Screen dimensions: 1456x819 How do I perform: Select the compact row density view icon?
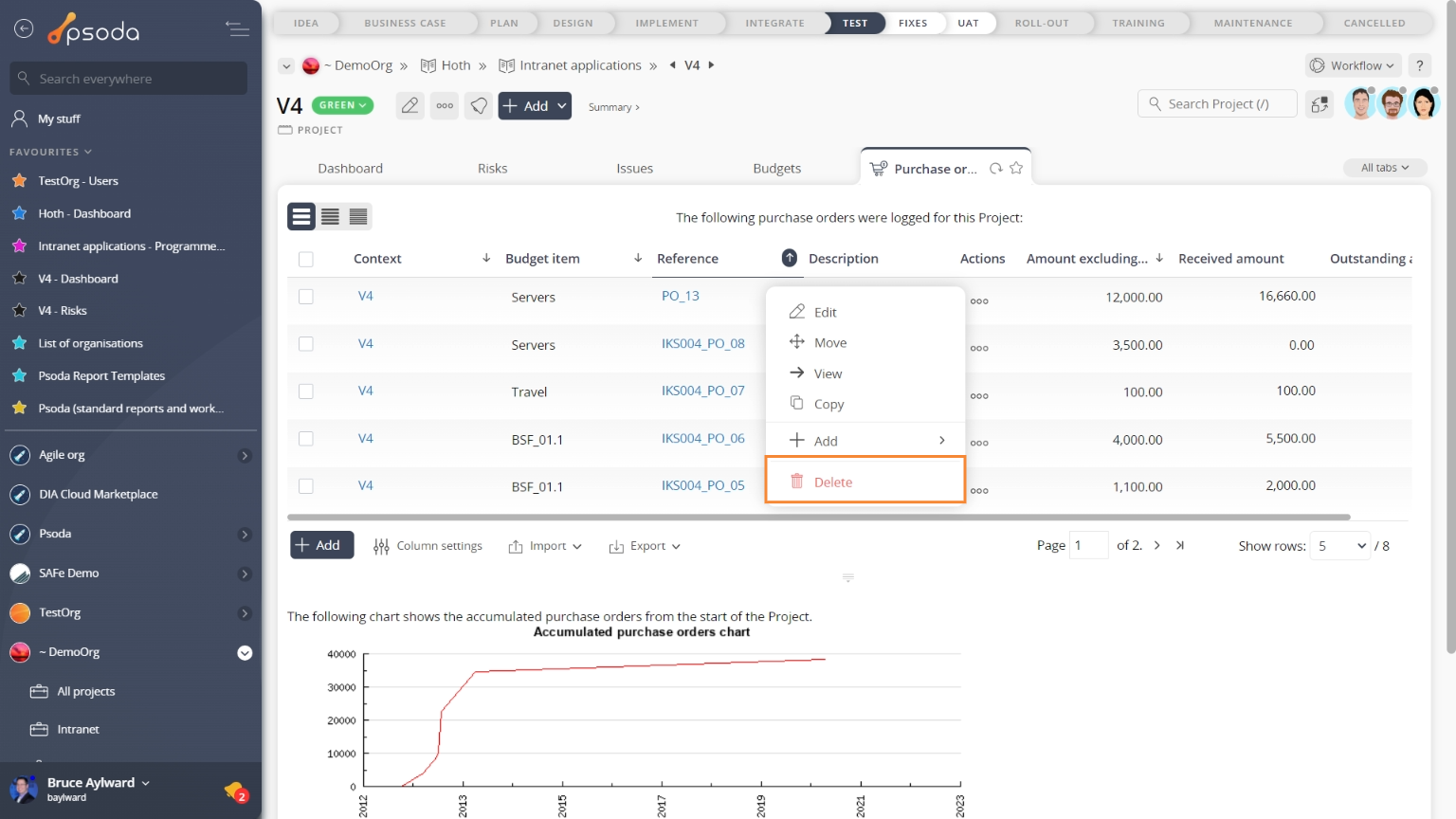358,217
